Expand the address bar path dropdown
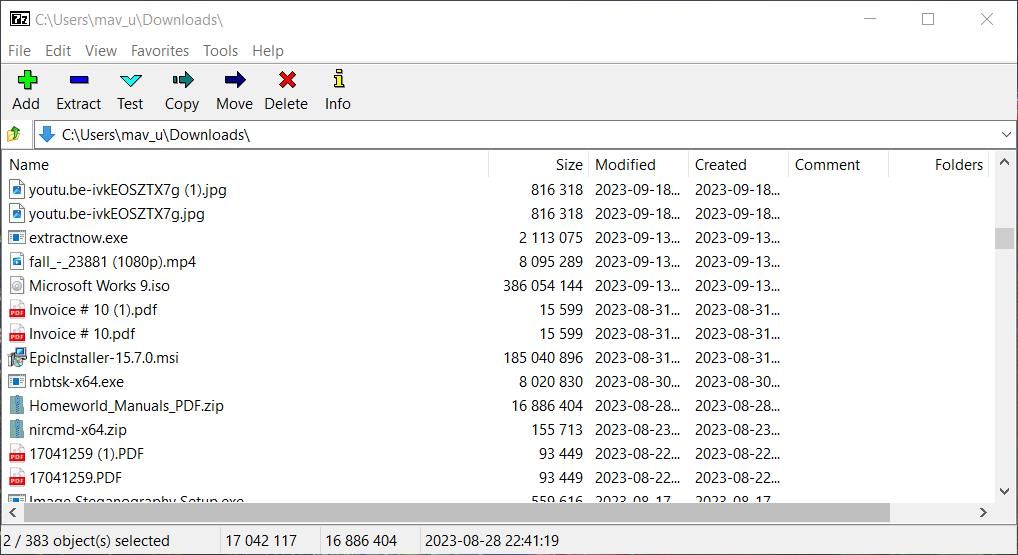The height and width of the screenshot is (555, 1018). [1005, 134]
